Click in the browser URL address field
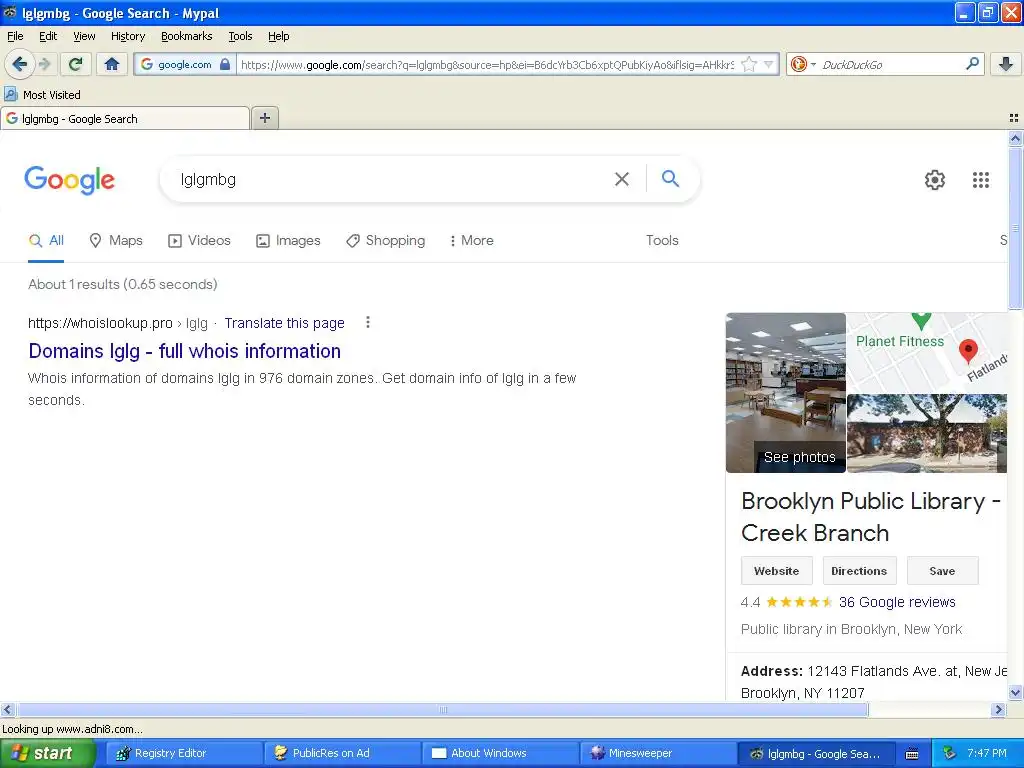Viewport: 1024px width, 768px height. pos(488,64)
